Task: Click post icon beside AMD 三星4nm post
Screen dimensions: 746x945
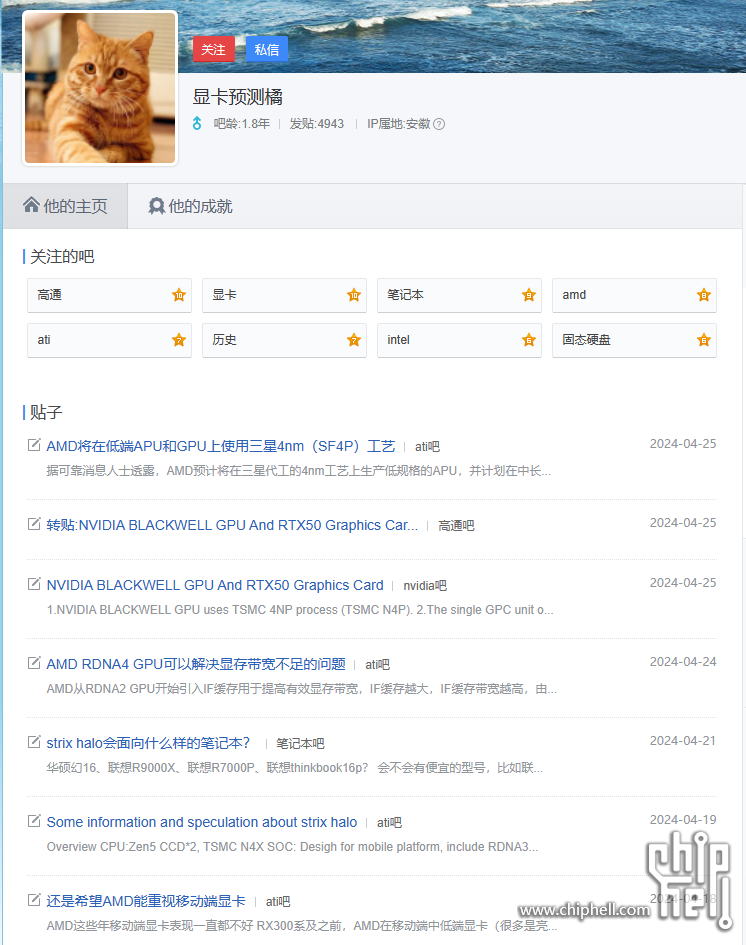Action: click(34, 445)
